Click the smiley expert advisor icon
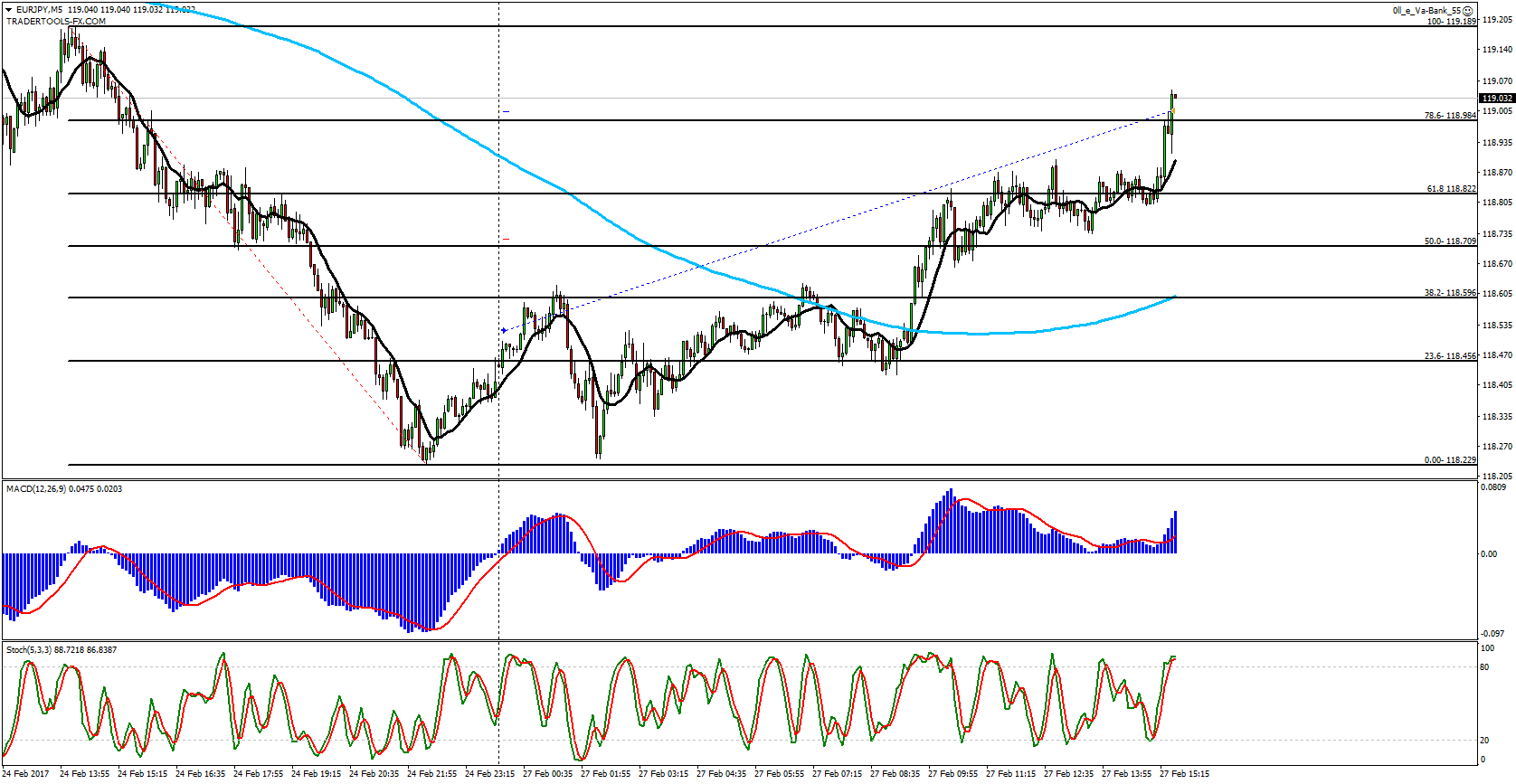This screenshot has height=784, width=1516. click(x=1468, y=11)
